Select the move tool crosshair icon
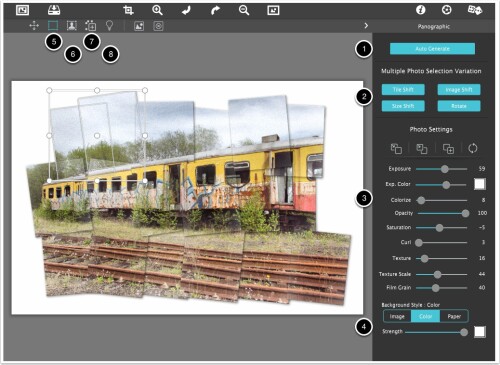 tap(34, 26)
